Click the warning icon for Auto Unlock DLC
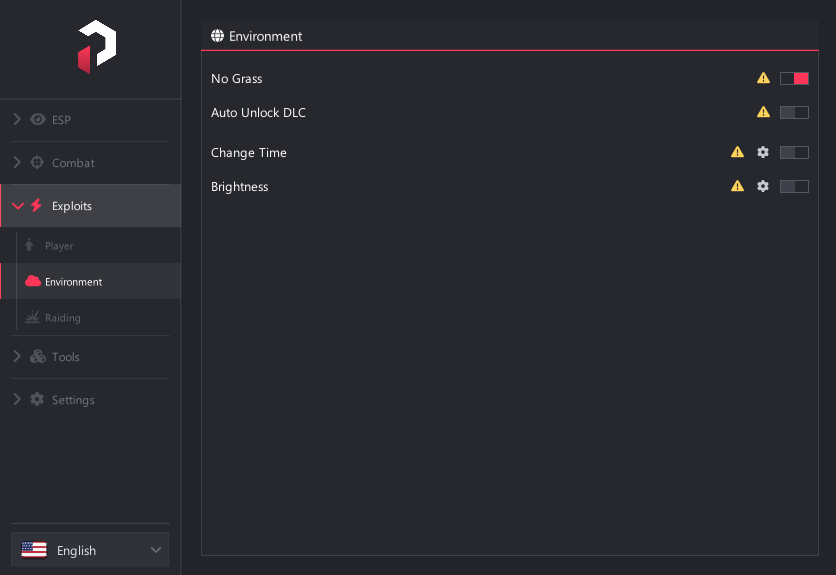 [763, 112]
